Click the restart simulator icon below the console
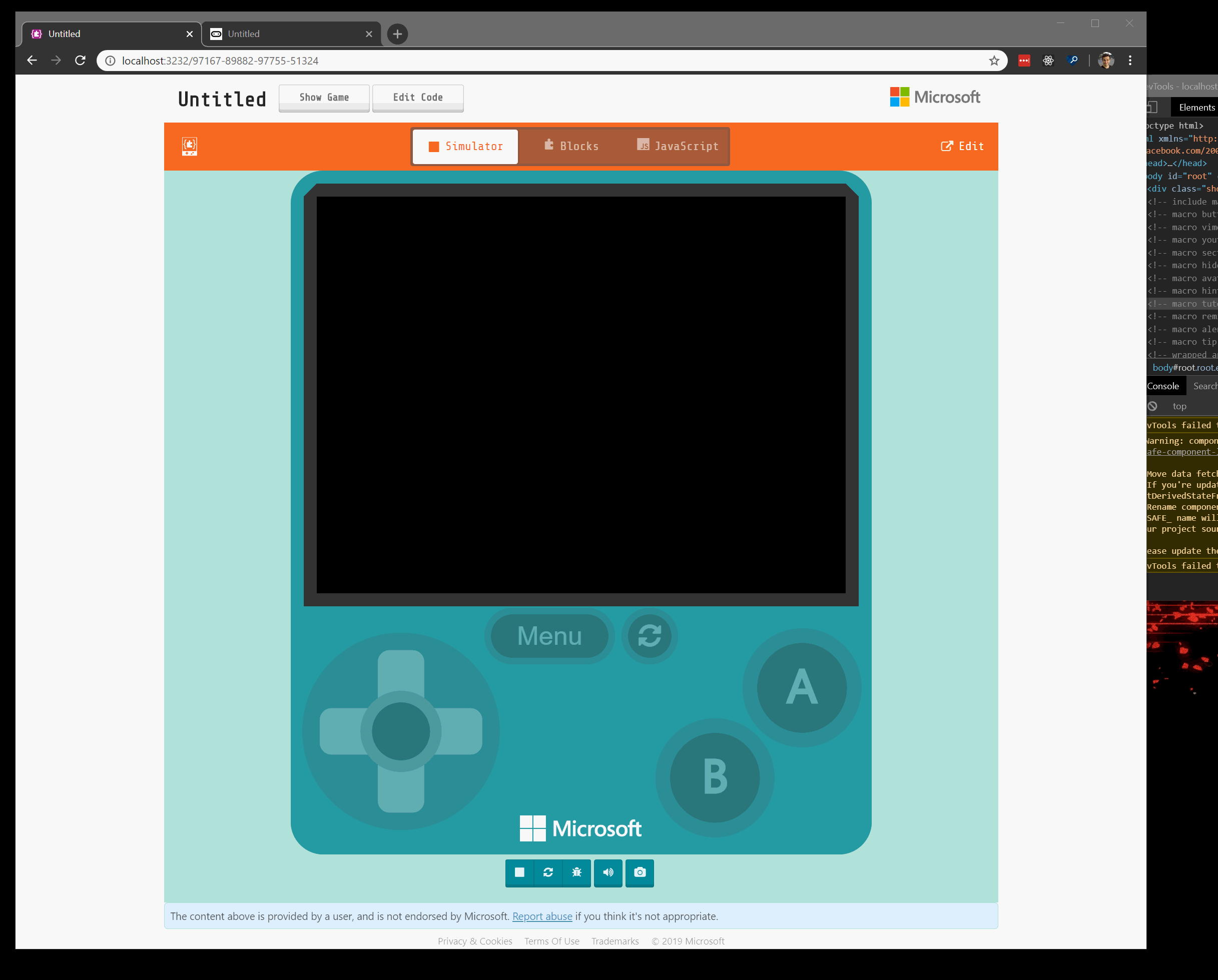Viewport: 1218px width, 980px height. [x=548, y=872]
